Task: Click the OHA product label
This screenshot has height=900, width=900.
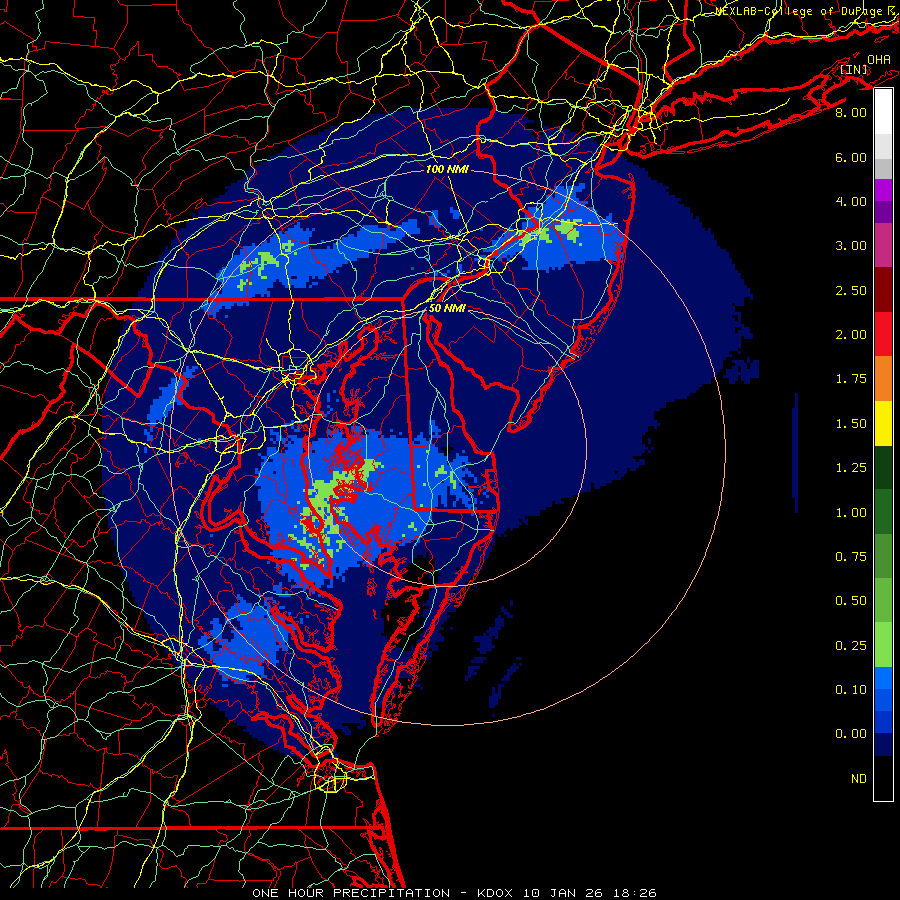Action: (x=879, y=60)
